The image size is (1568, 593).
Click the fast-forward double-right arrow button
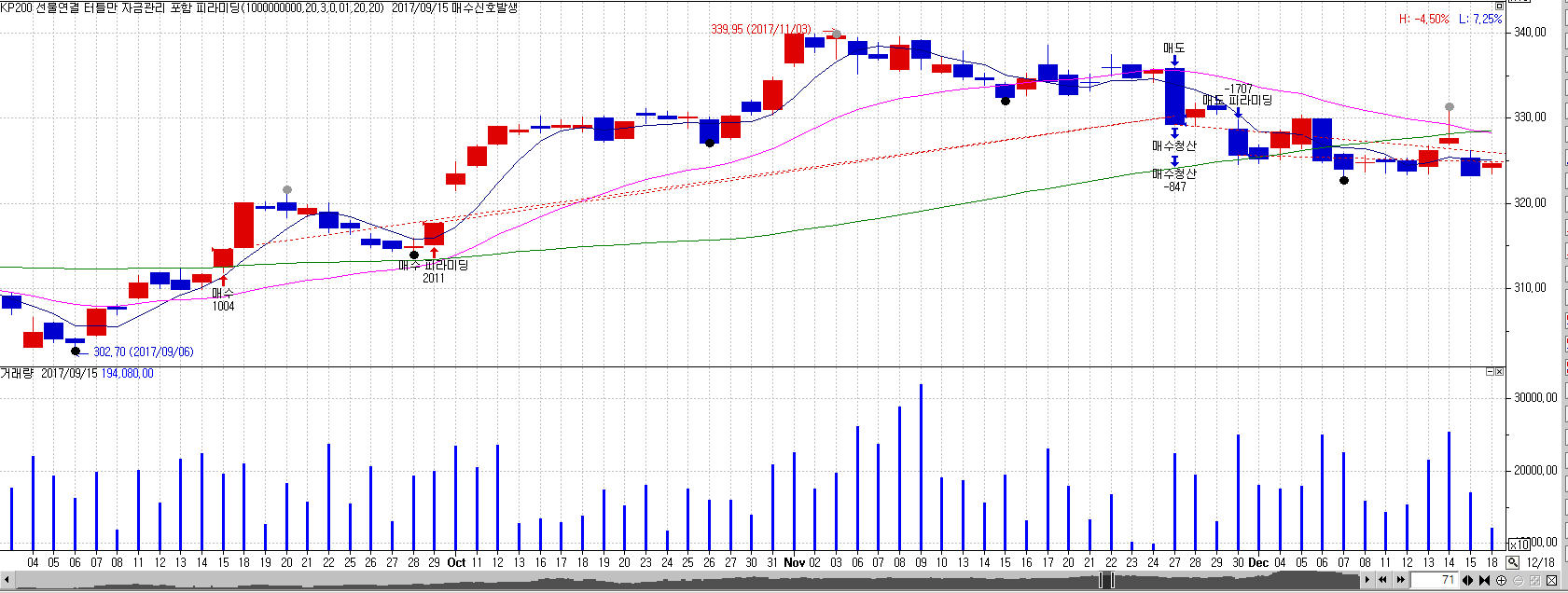[x=1400, y=580]
